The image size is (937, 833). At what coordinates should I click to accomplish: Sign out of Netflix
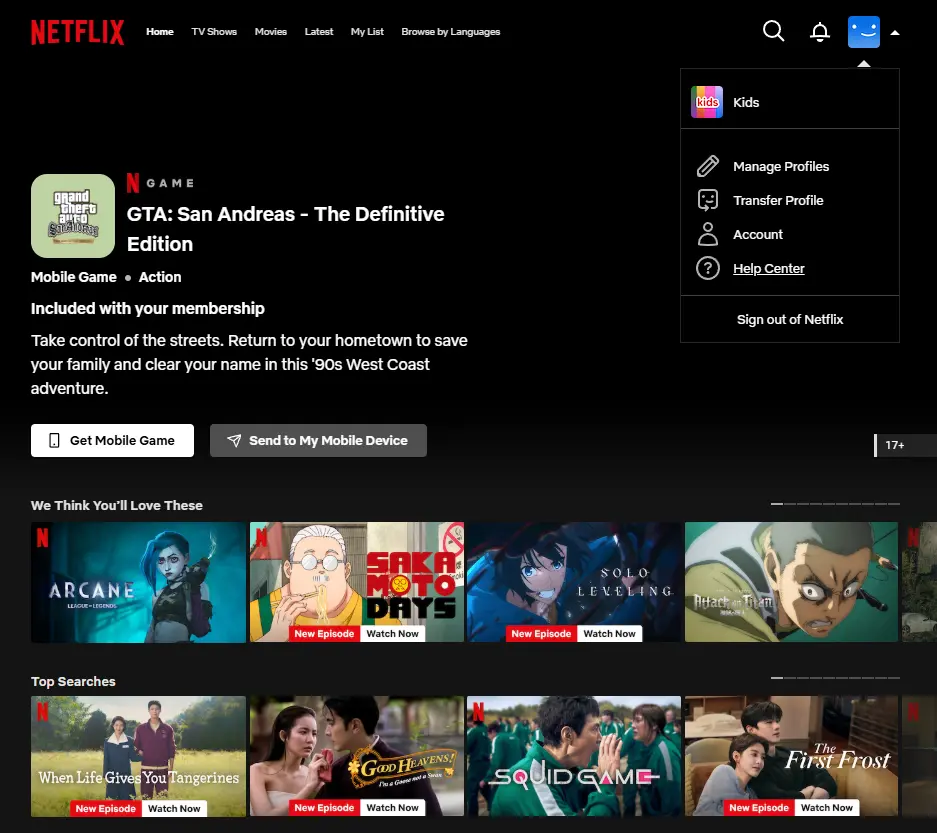(789, 320)
